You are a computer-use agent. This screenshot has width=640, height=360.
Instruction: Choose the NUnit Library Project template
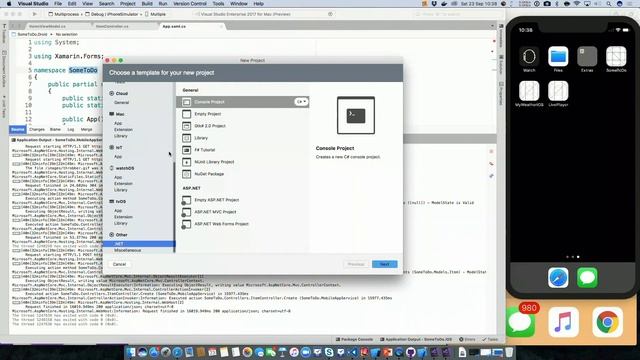(242, 162)
